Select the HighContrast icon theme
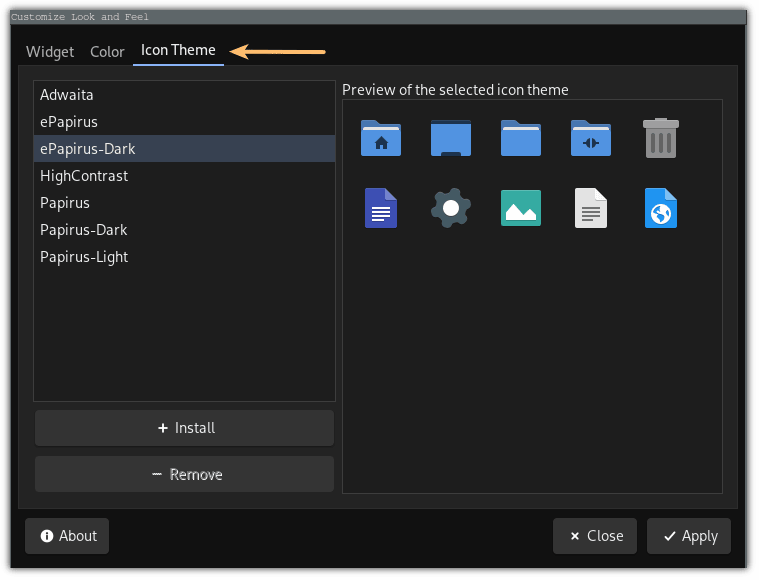Screen dimensions: 759x580 84,176
